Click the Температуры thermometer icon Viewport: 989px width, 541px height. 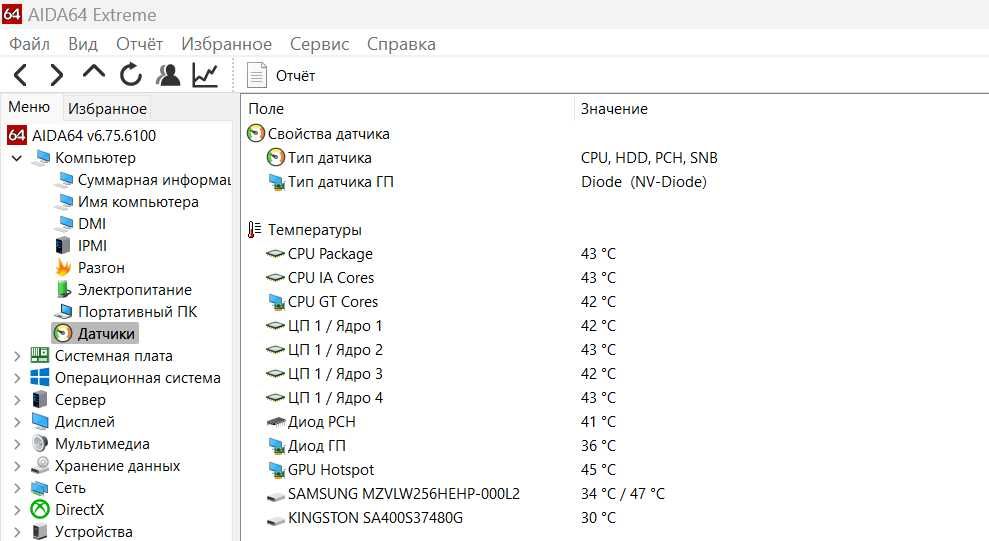254,230
